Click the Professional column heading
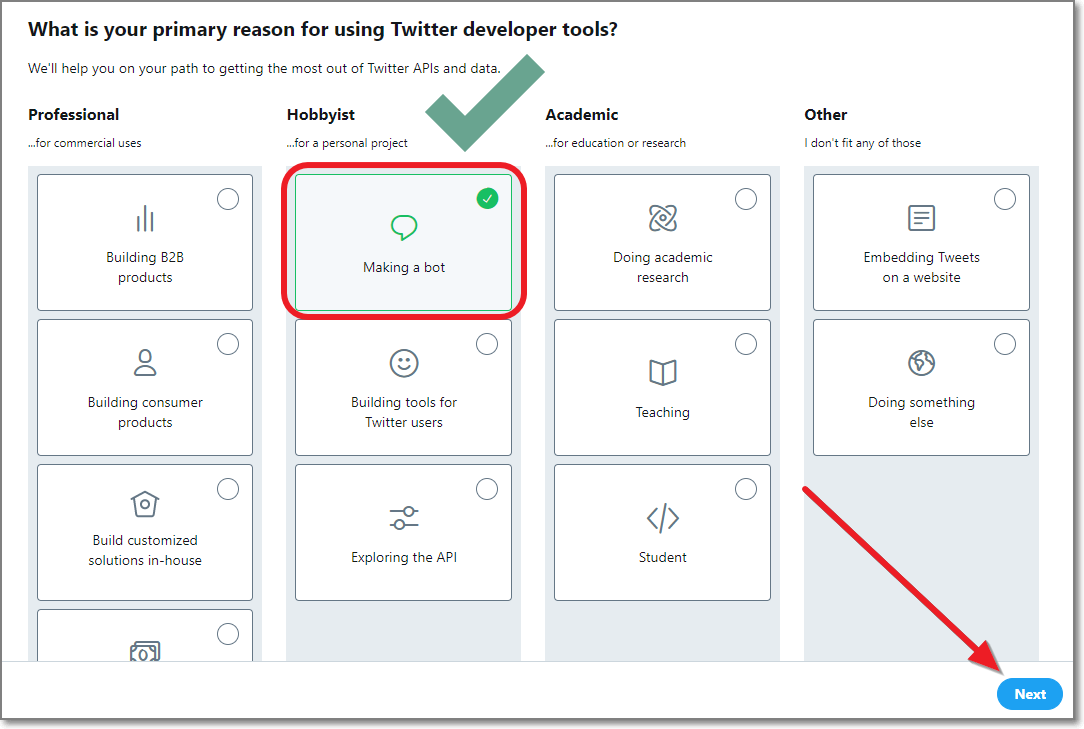This screenshot has width=1084, height=729. [73, 115]
